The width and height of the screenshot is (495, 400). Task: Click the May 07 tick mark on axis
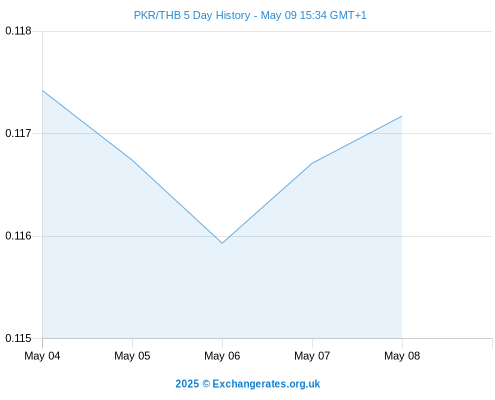click(312, 343)
